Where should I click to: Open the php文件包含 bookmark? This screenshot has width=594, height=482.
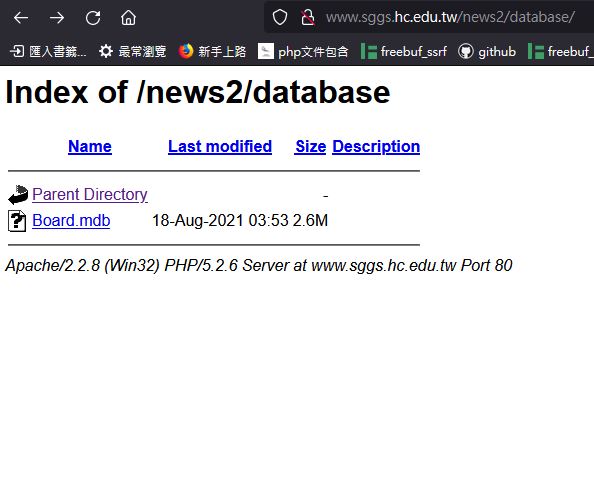(303, 51)
